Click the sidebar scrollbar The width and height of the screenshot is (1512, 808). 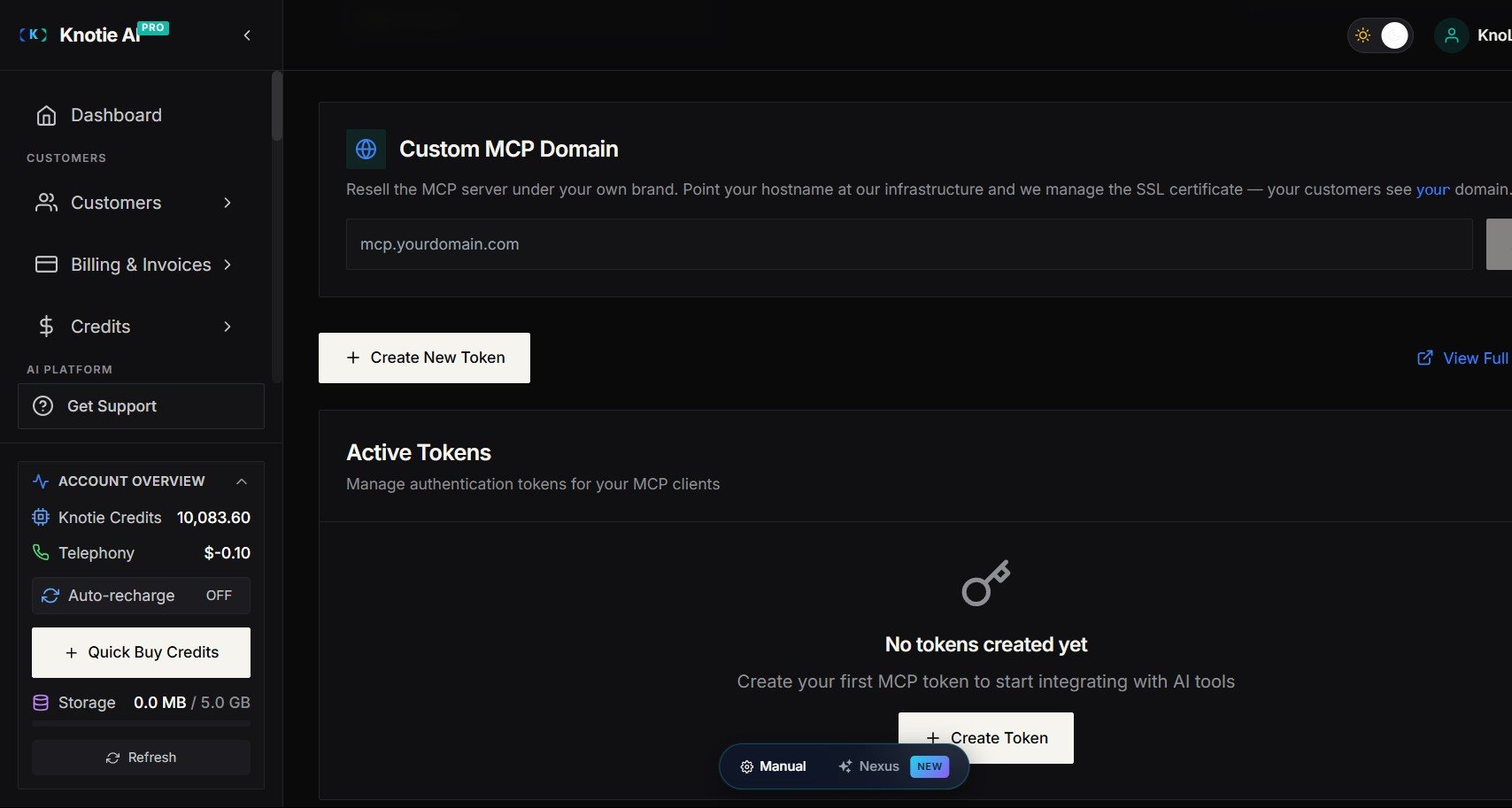point(277,106)
